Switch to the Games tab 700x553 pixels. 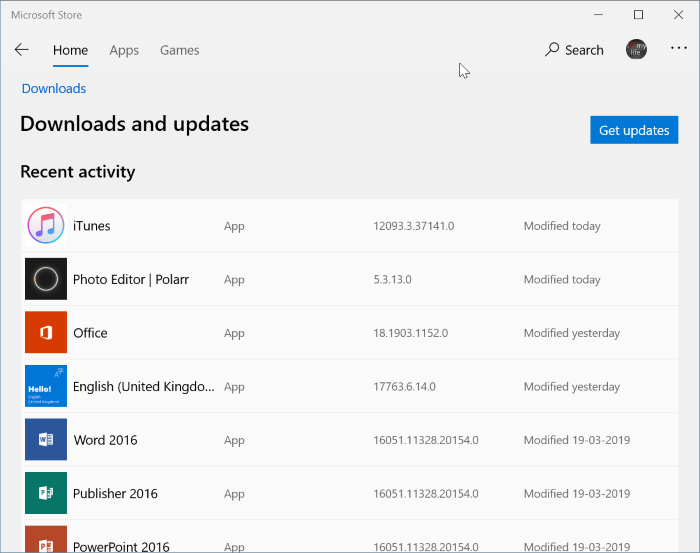point(180,50)
